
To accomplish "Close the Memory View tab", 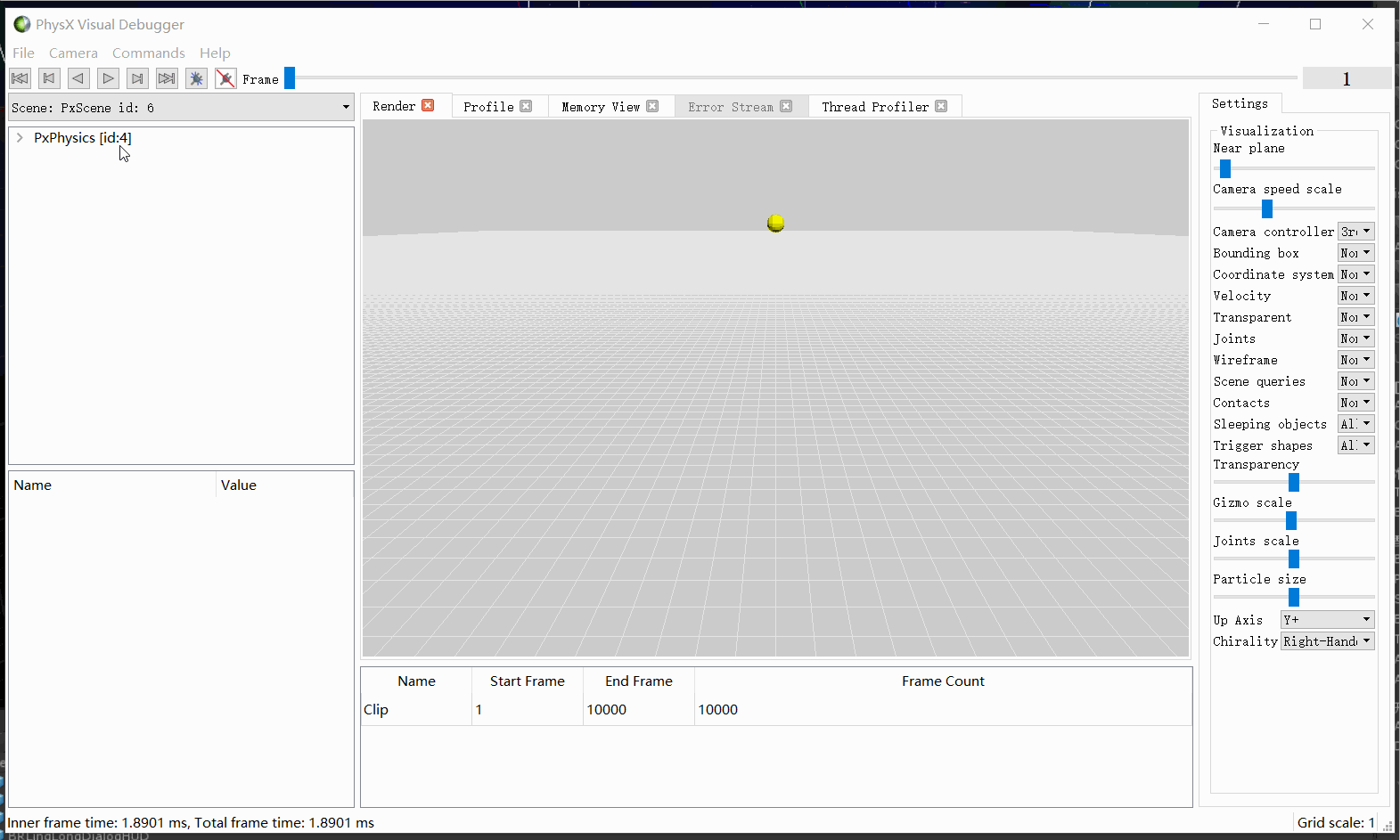I will [652, 106].
